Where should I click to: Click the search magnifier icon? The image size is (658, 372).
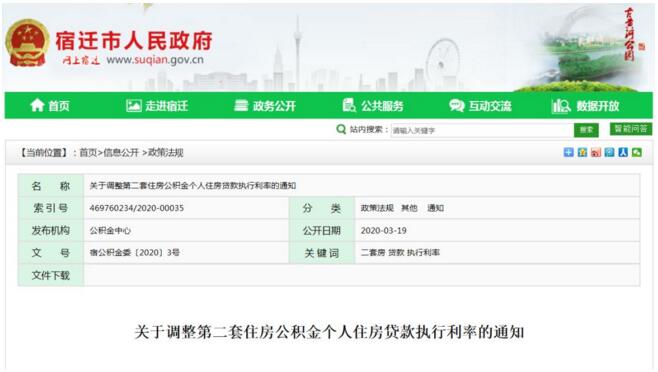pyautogui.click(x=341, y=129)
